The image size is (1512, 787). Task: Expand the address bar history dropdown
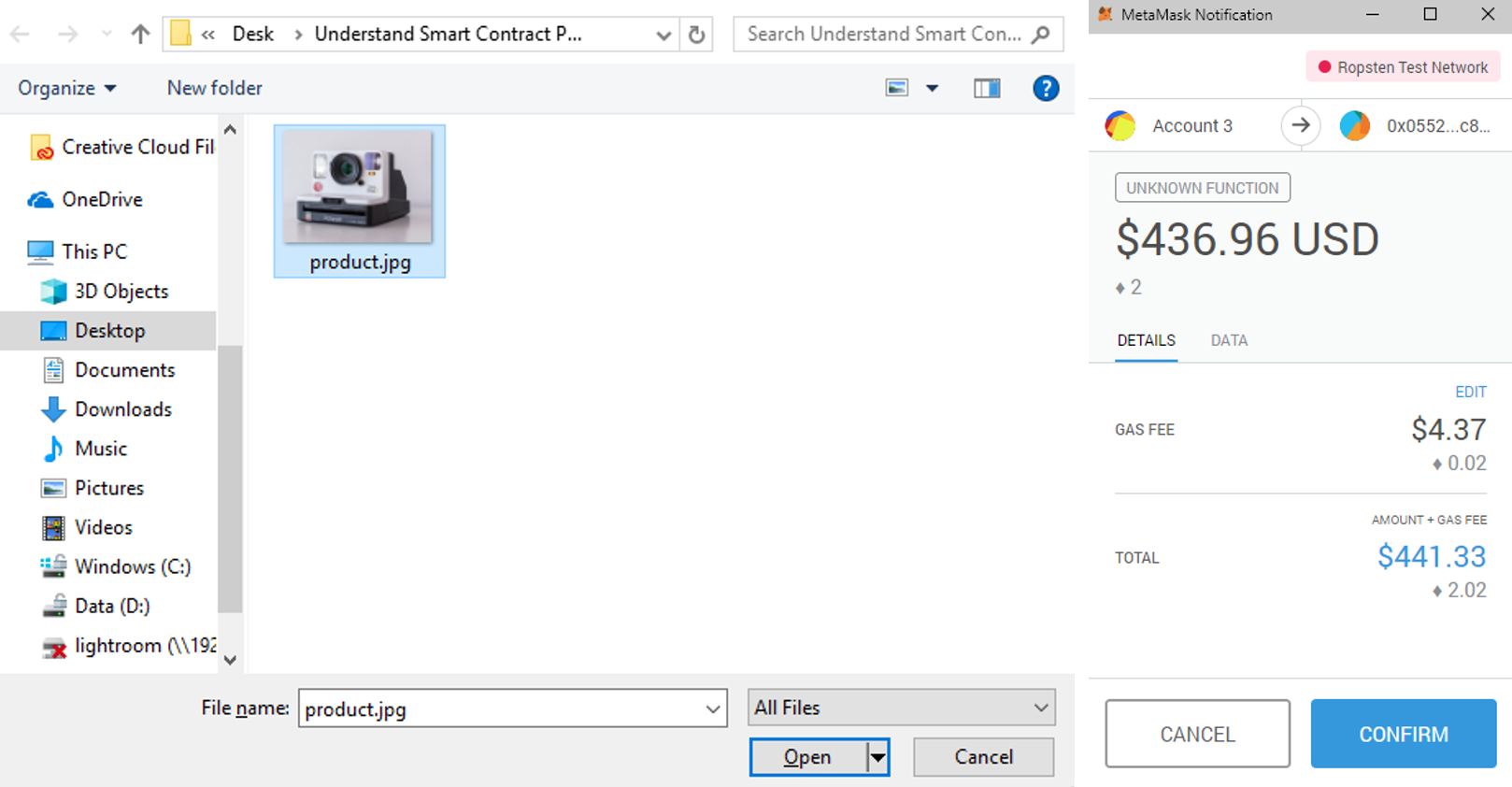663,35
